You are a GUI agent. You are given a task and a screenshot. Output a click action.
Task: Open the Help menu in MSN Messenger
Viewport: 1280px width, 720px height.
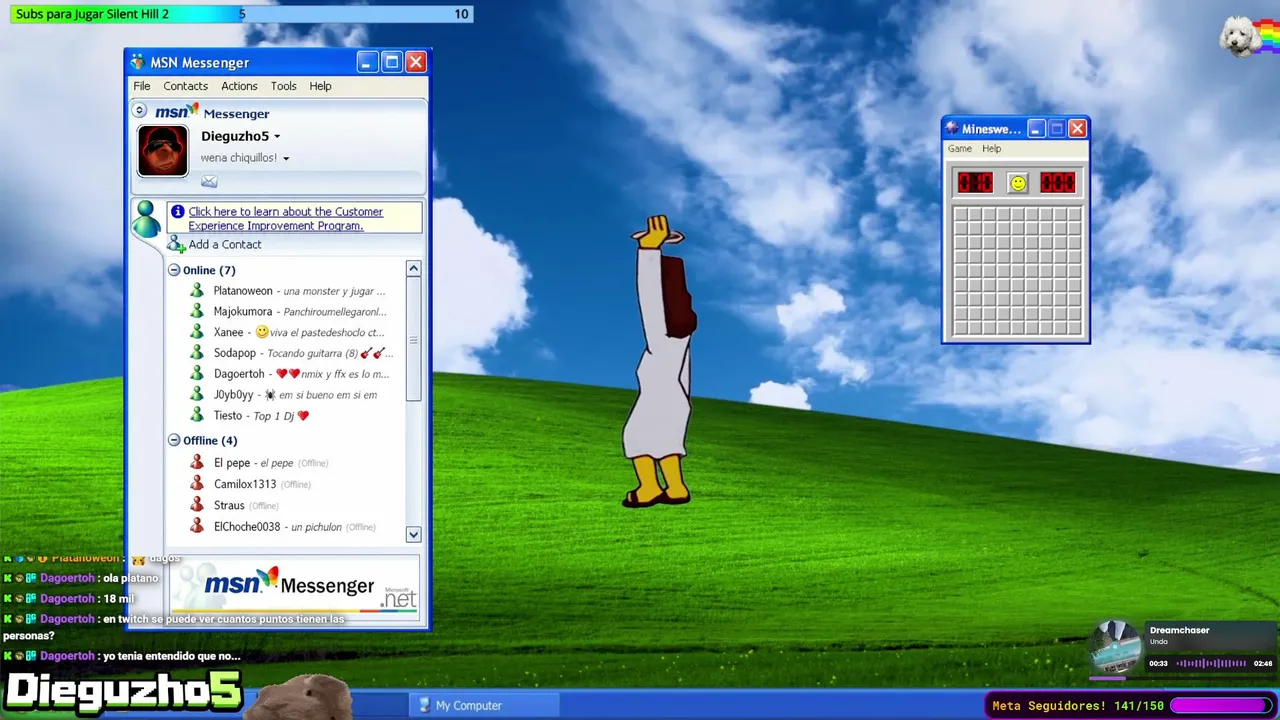(320, 86)
